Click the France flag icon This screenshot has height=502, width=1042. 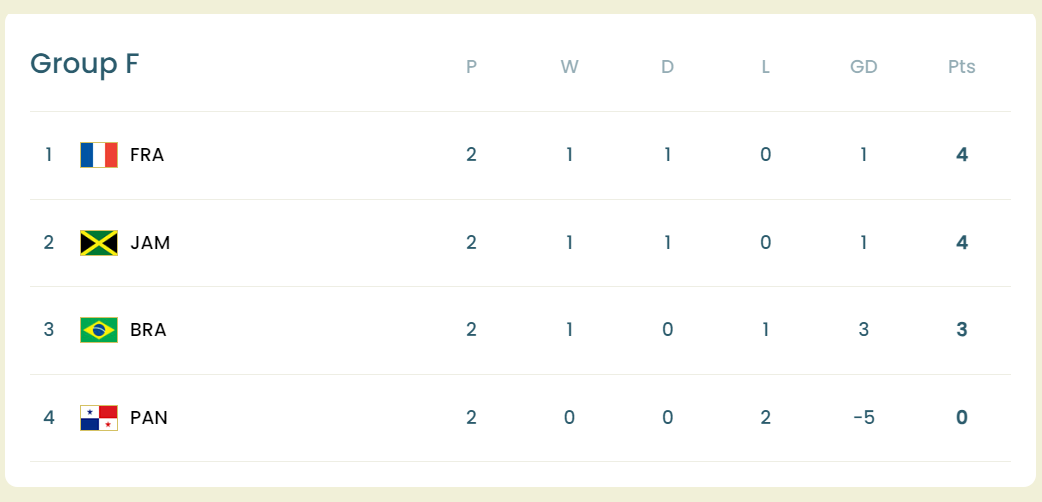click(99, 155)
